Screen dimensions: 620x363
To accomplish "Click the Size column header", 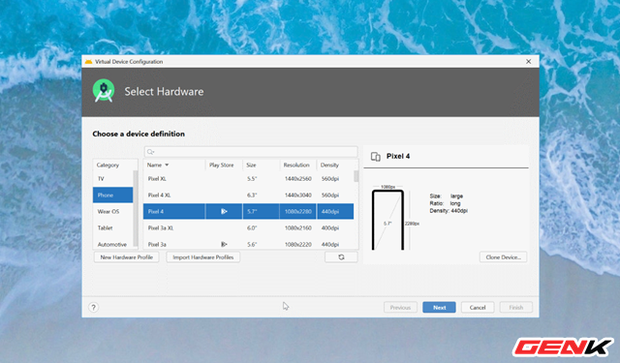I will click(x=251, y=165).
